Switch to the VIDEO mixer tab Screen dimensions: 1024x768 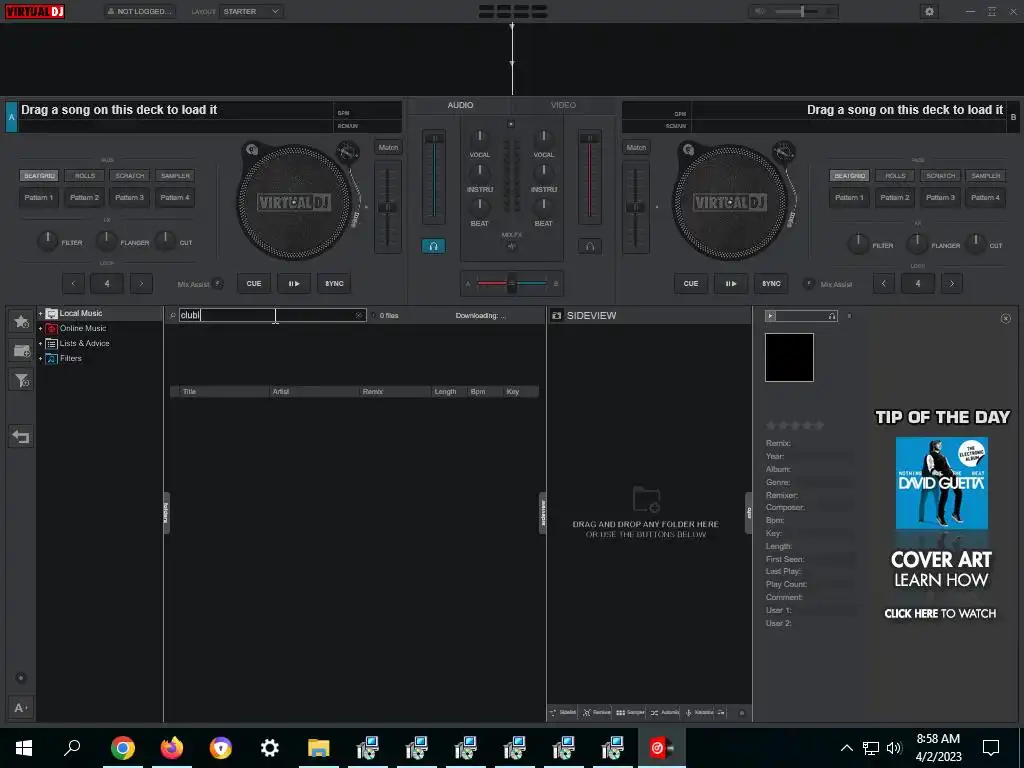tap(563, 105)
